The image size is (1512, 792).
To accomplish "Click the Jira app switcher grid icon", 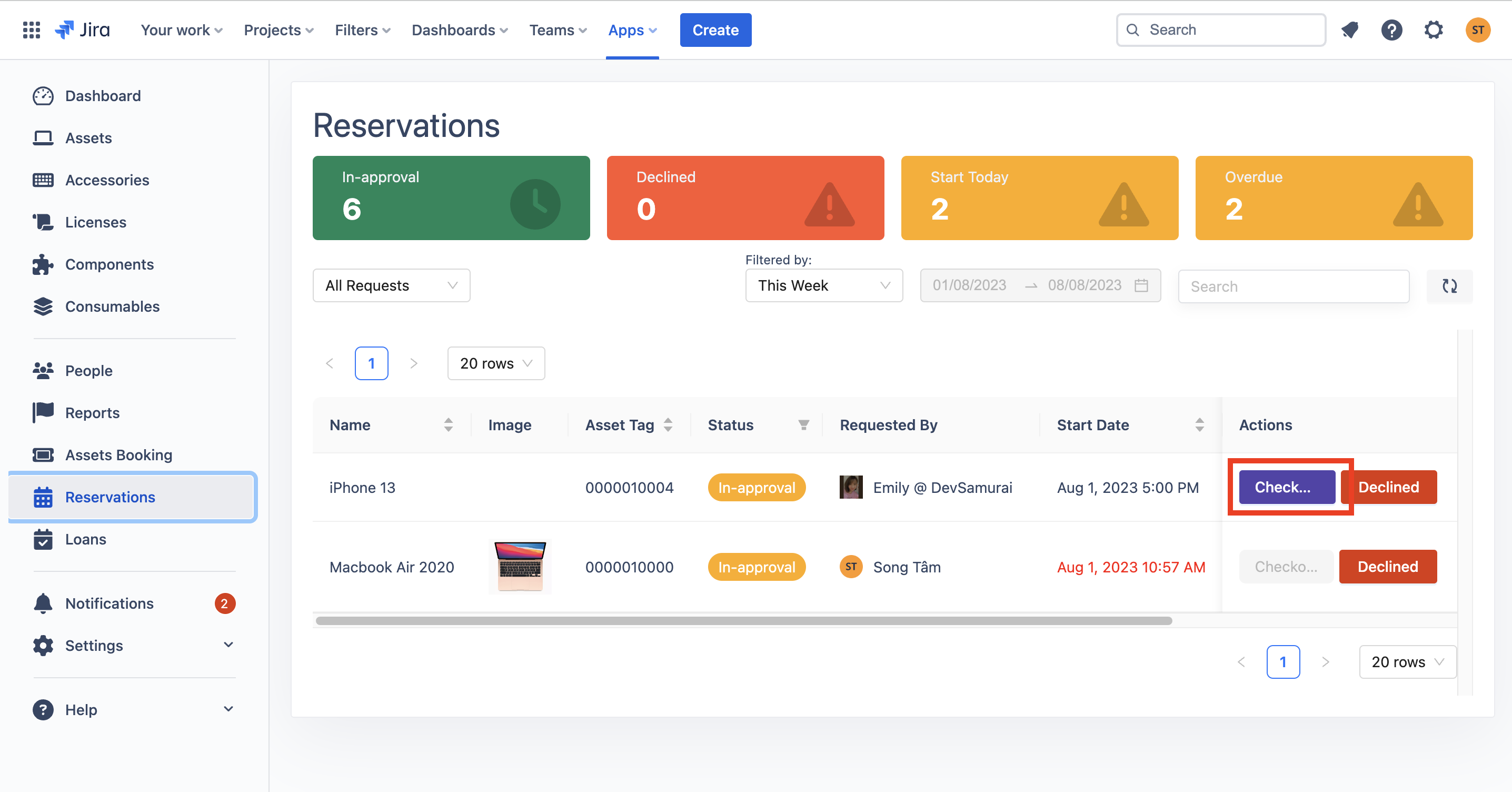I will [31, 30].
